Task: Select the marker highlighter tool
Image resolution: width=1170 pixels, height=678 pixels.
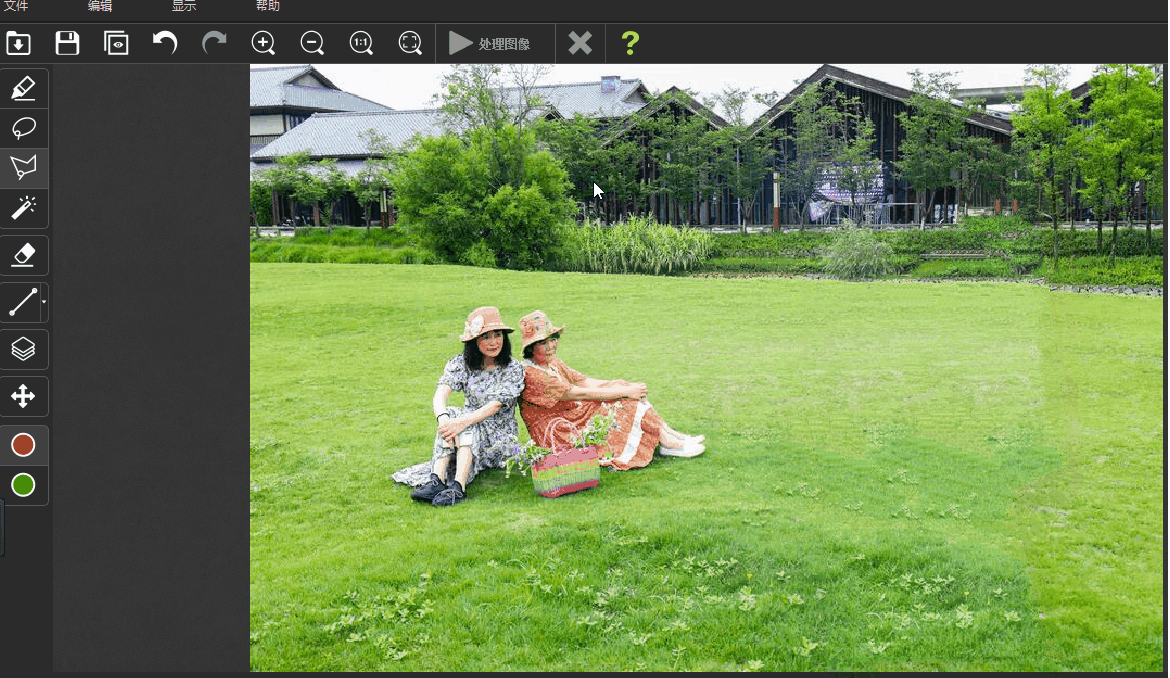Action: [x=24, y=88]
